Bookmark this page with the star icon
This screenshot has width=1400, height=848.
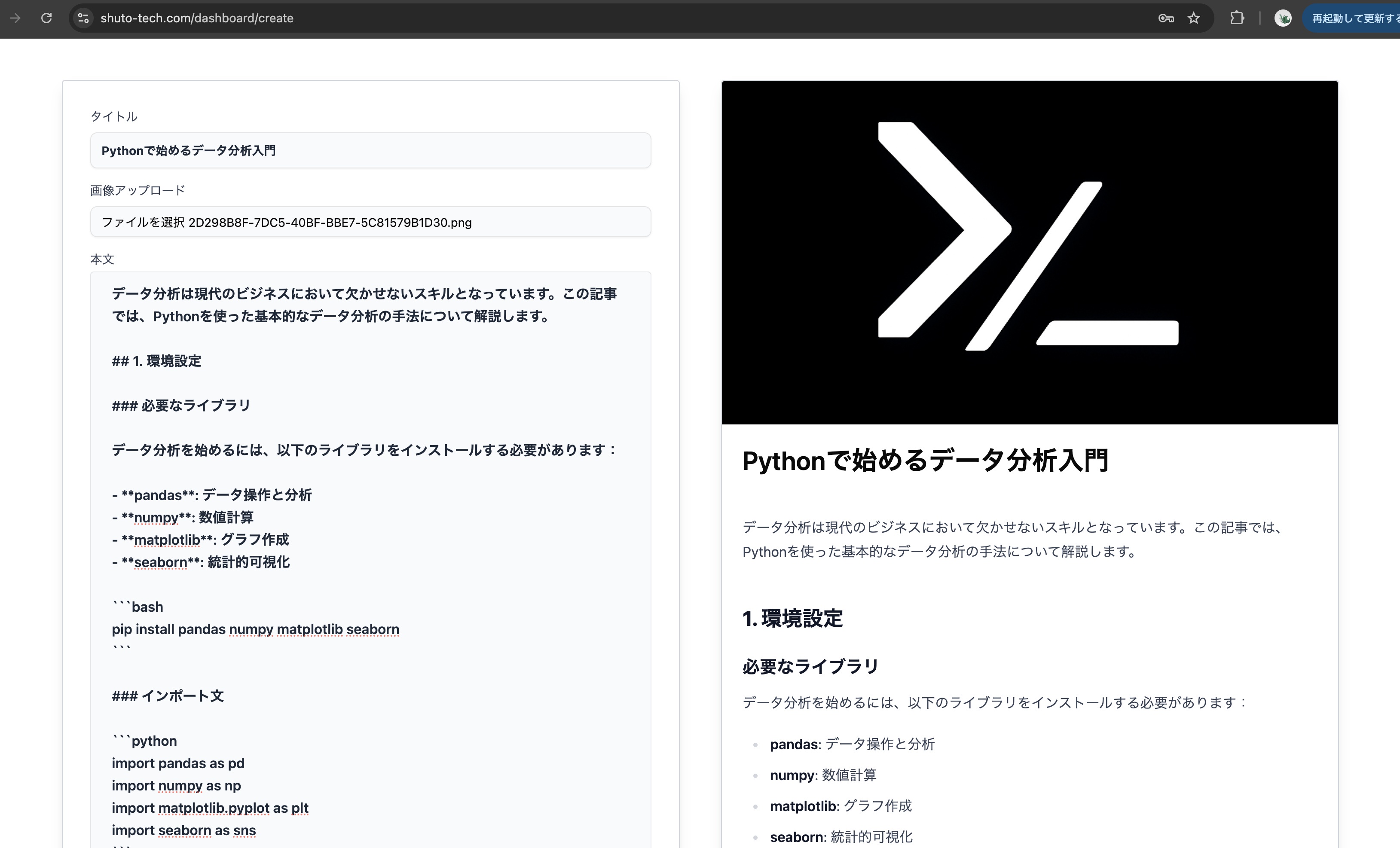click(x=1194, y=18)
